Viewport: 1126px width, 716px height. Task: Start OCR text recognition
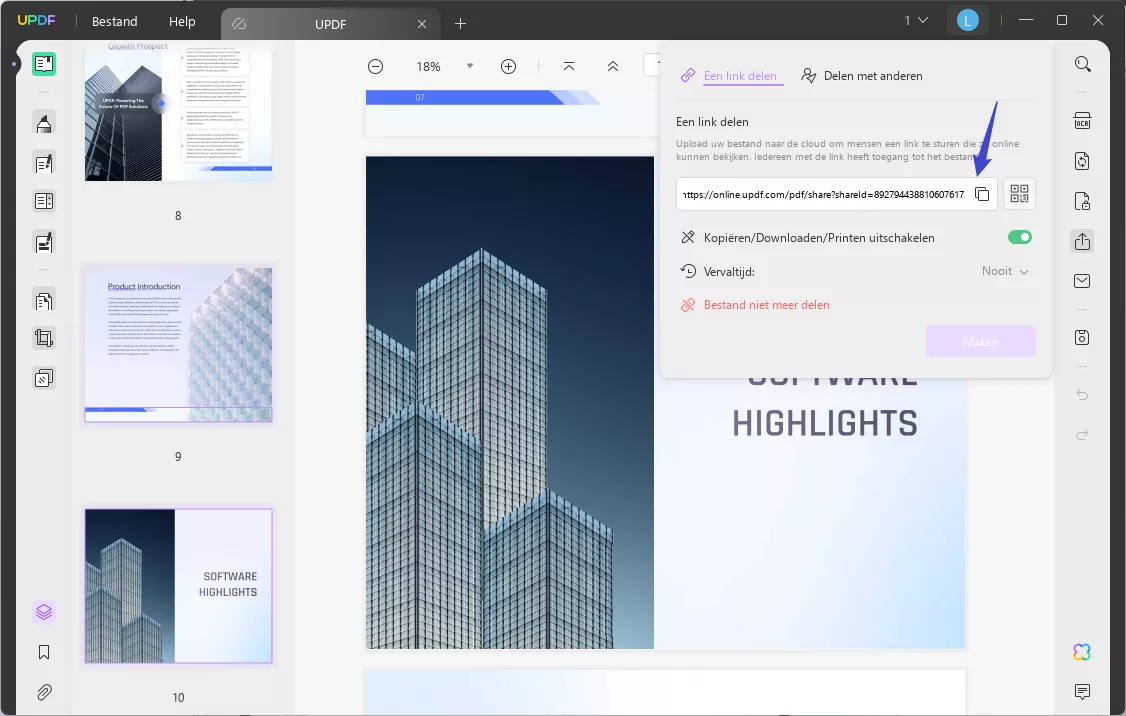tap(1082, 119)
